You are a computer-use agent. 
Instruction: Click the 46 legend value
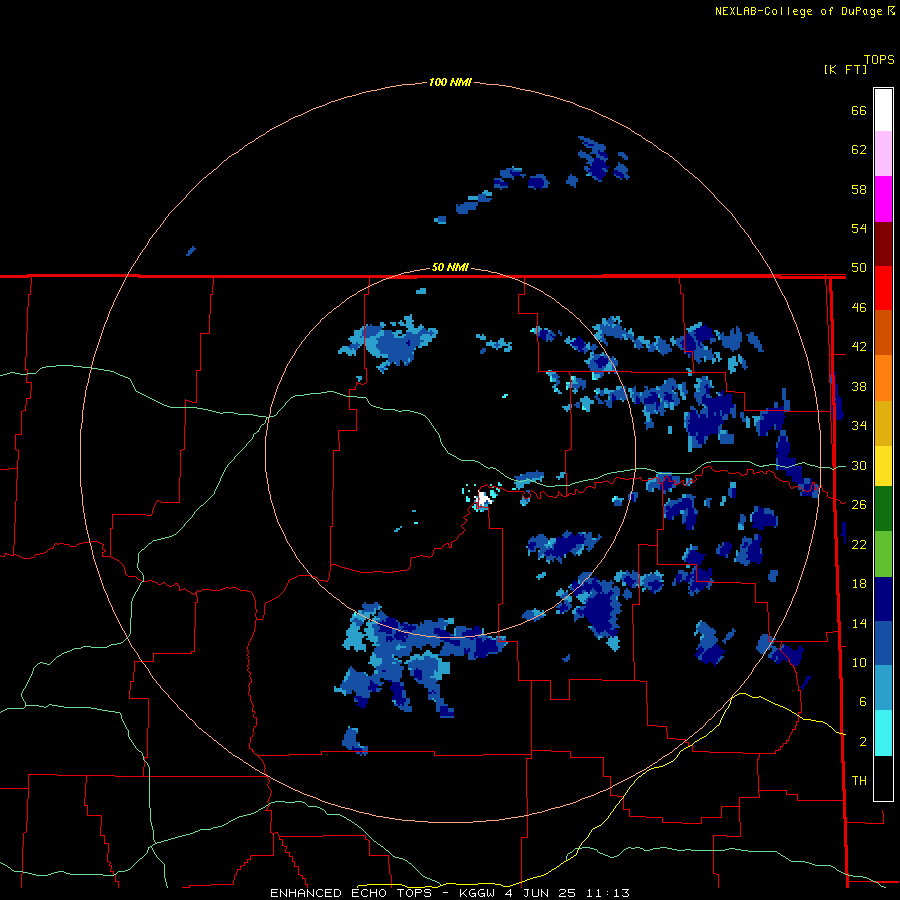click(859, 308)
